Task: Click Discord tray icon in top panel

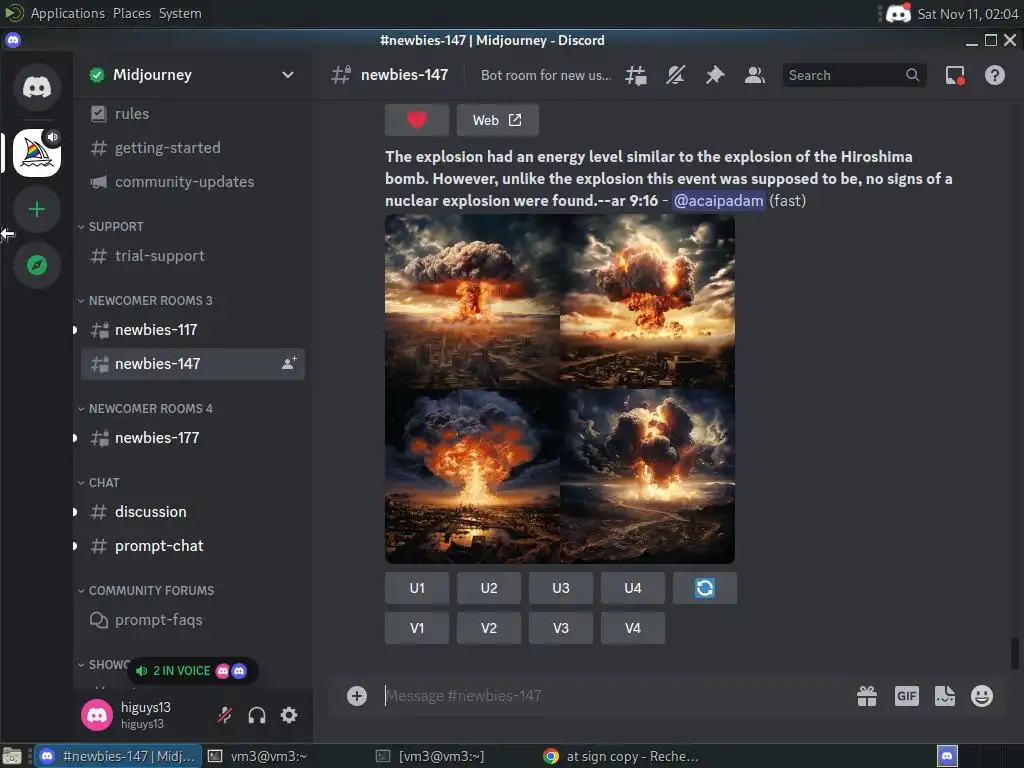Action: [x=898, y=13]
